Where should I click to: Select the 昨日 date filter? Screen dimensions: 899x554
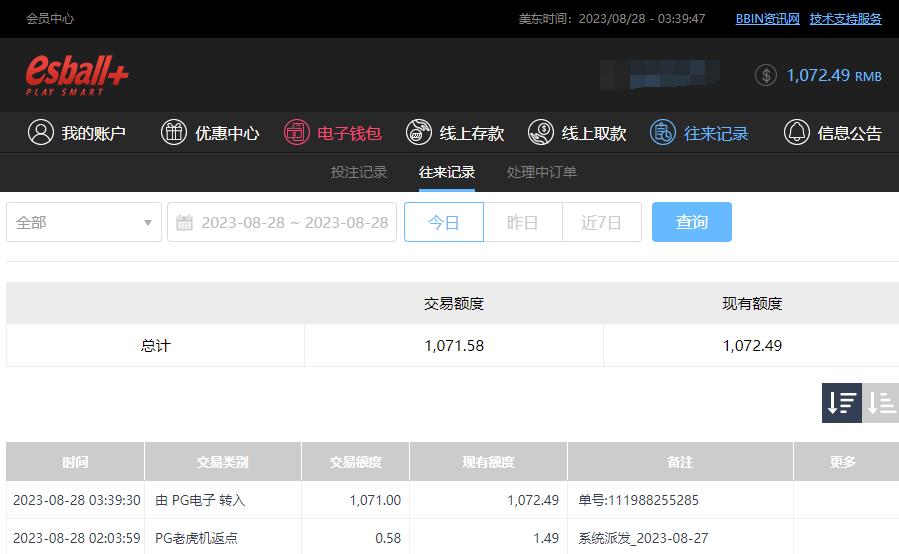point(522,222)
